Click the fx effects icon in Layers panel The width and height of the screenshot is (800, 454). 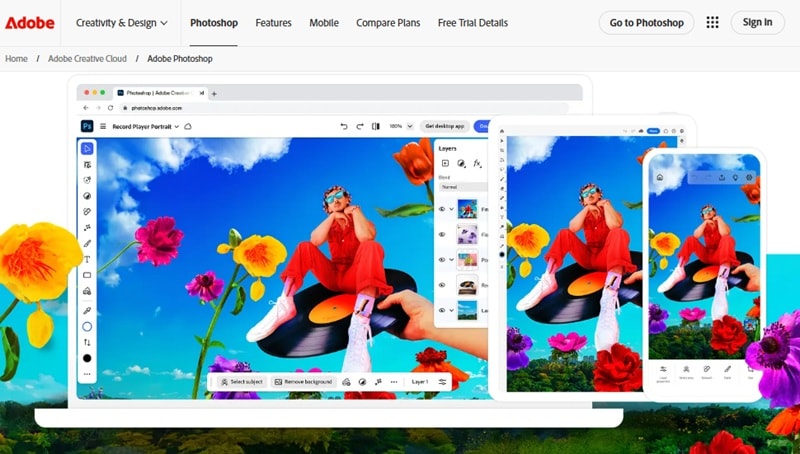(477, 163)
